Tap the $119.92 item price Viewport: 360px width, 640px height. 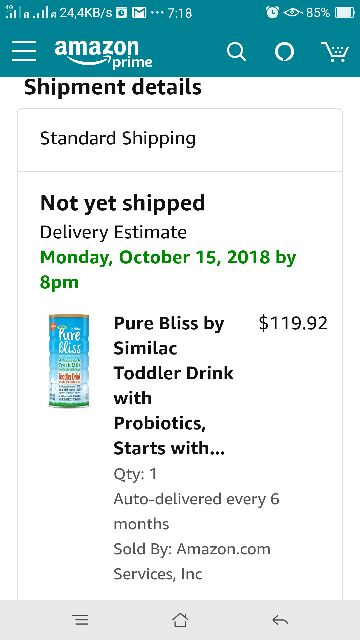click(x=293, y=324)
